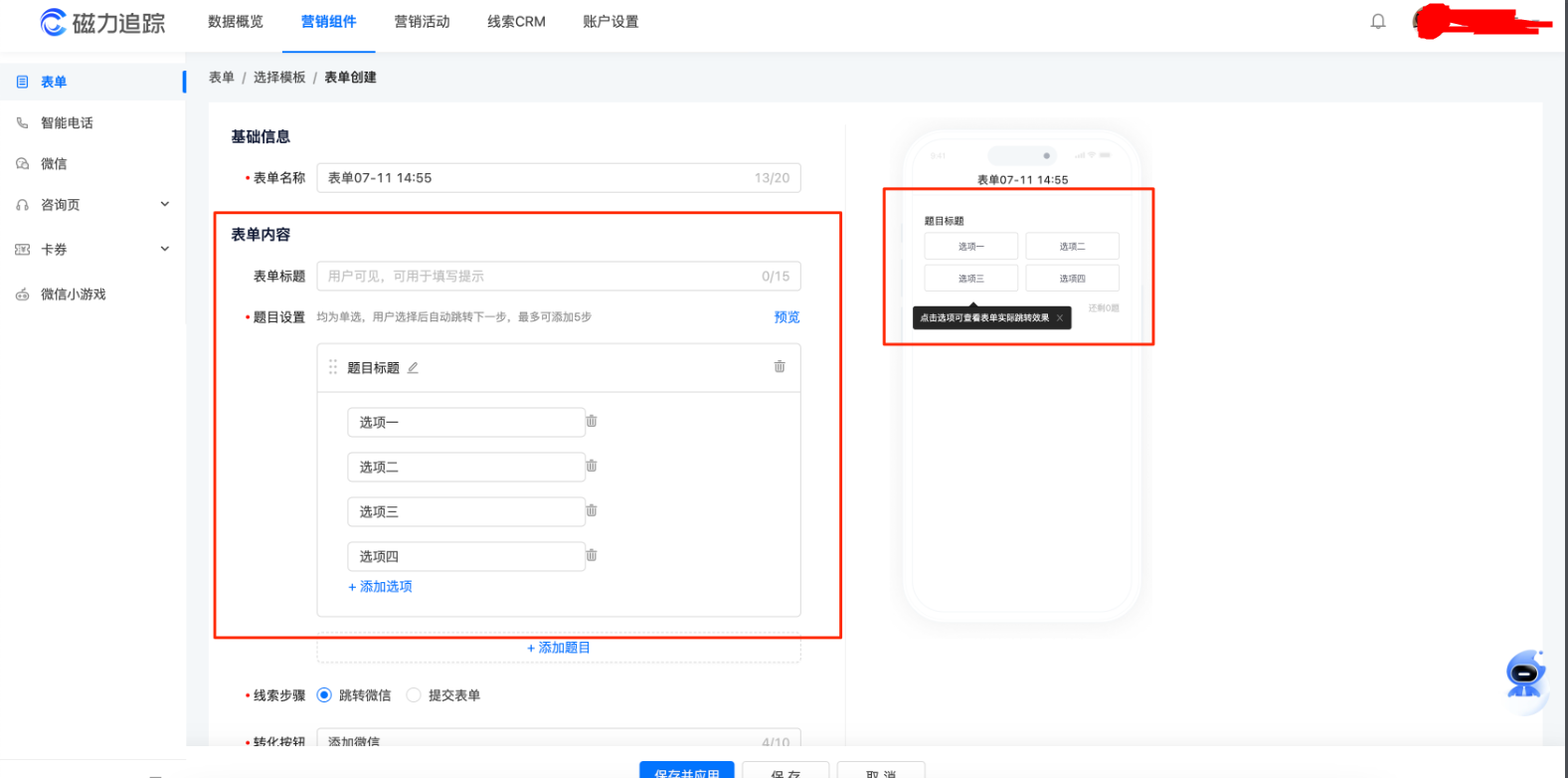Open the 数据概览 tab
1568x778 pixels.
pos(236,22)
